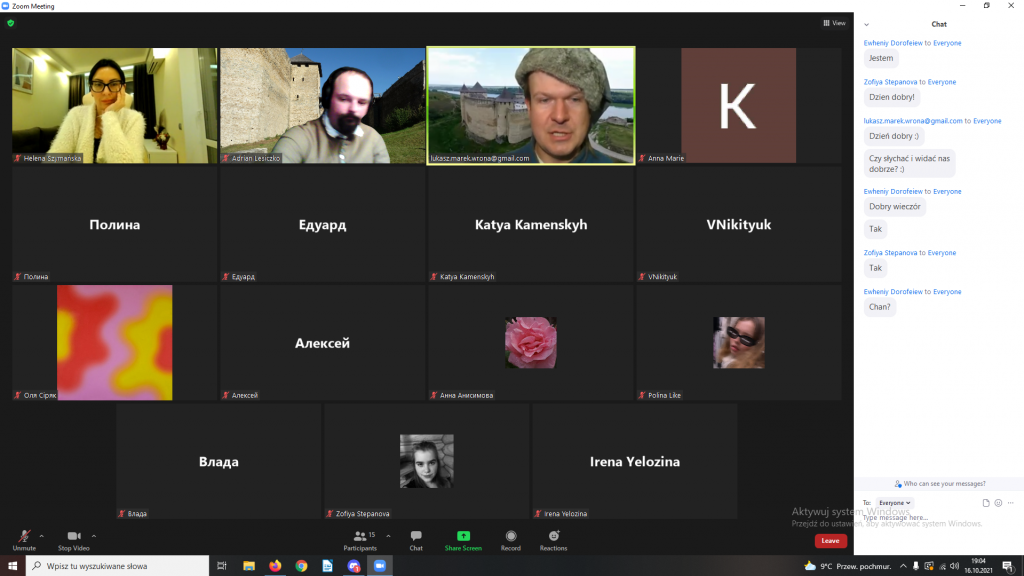1024x576 pixels.
Task: Open the Everyone recipient dropdown
Action: [894, 503]
